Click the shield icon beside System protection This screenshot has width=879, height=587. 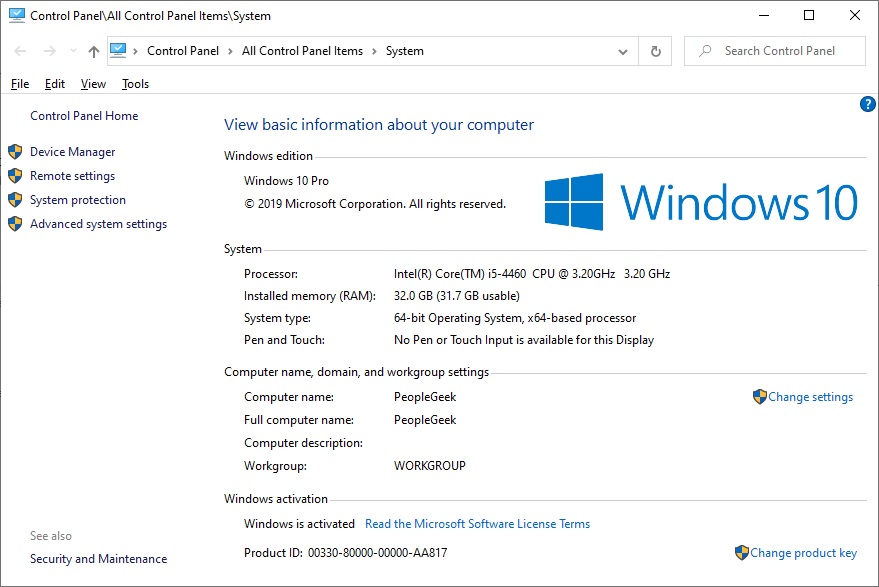tap(15, 200)
